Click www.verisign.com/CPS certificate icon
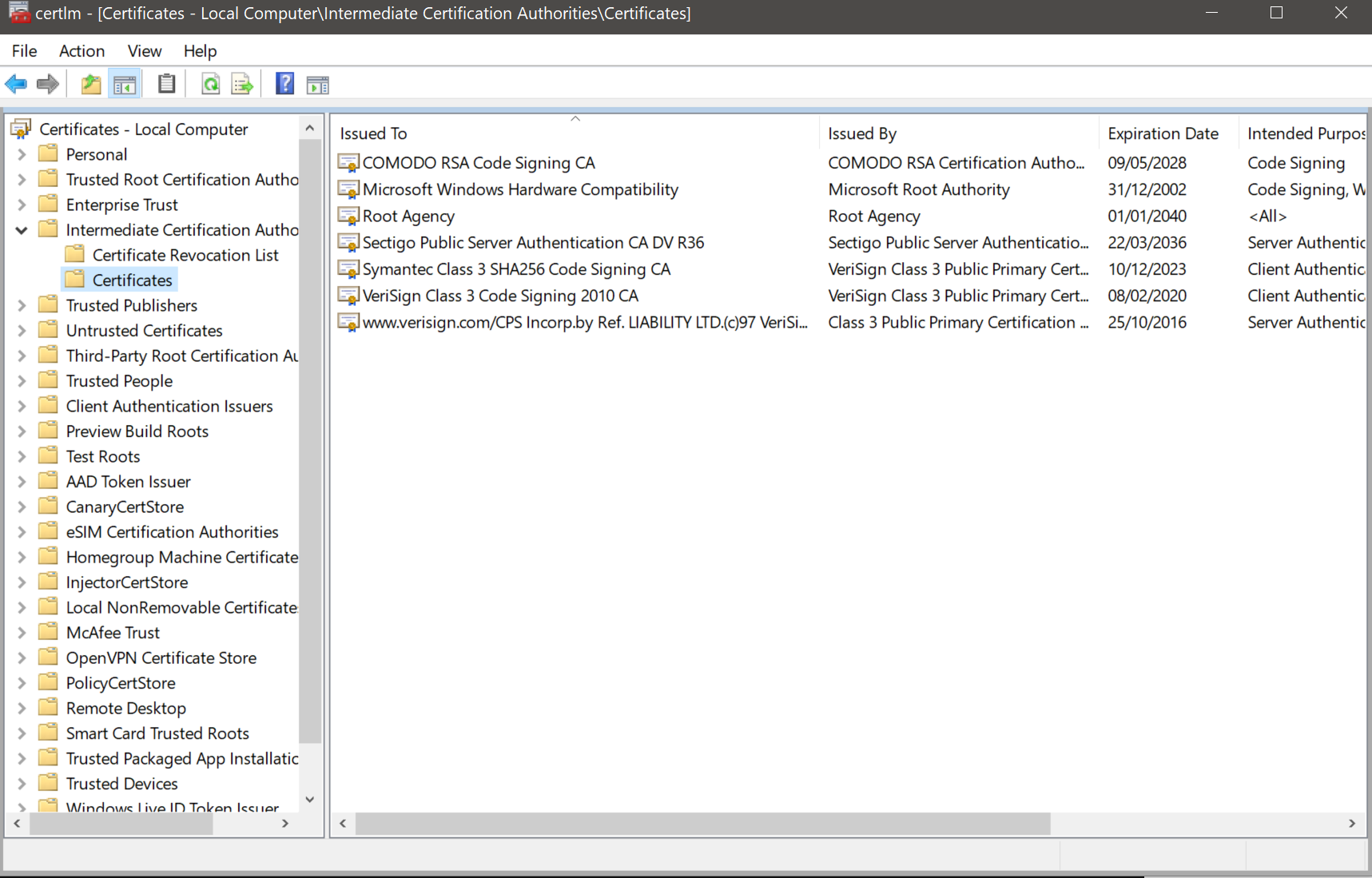Viewport: 1372px width, 878px height. click(348, 323)
